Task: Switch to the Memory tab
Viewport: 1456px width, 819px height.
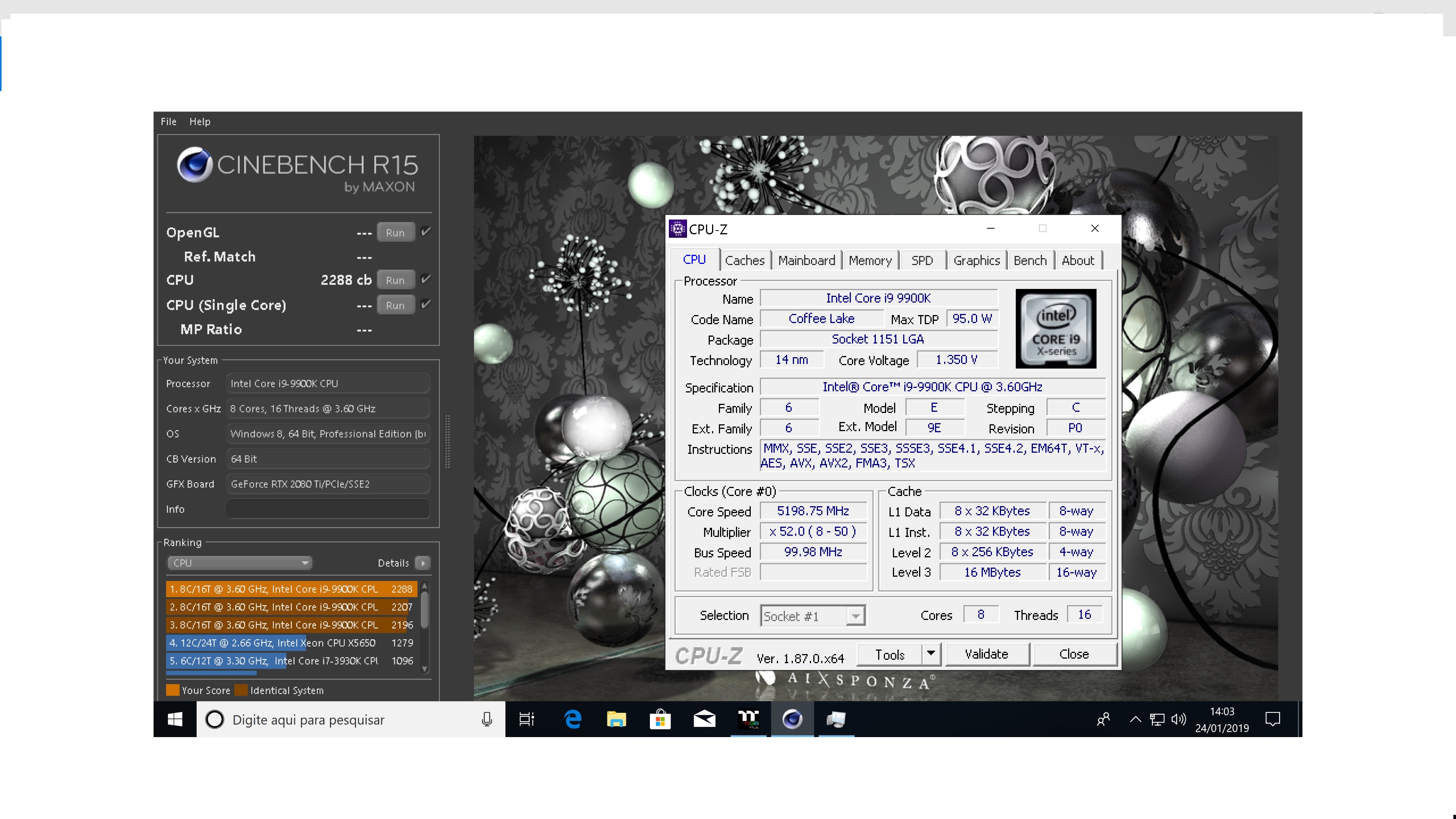Action: click(x=870, y=260)
